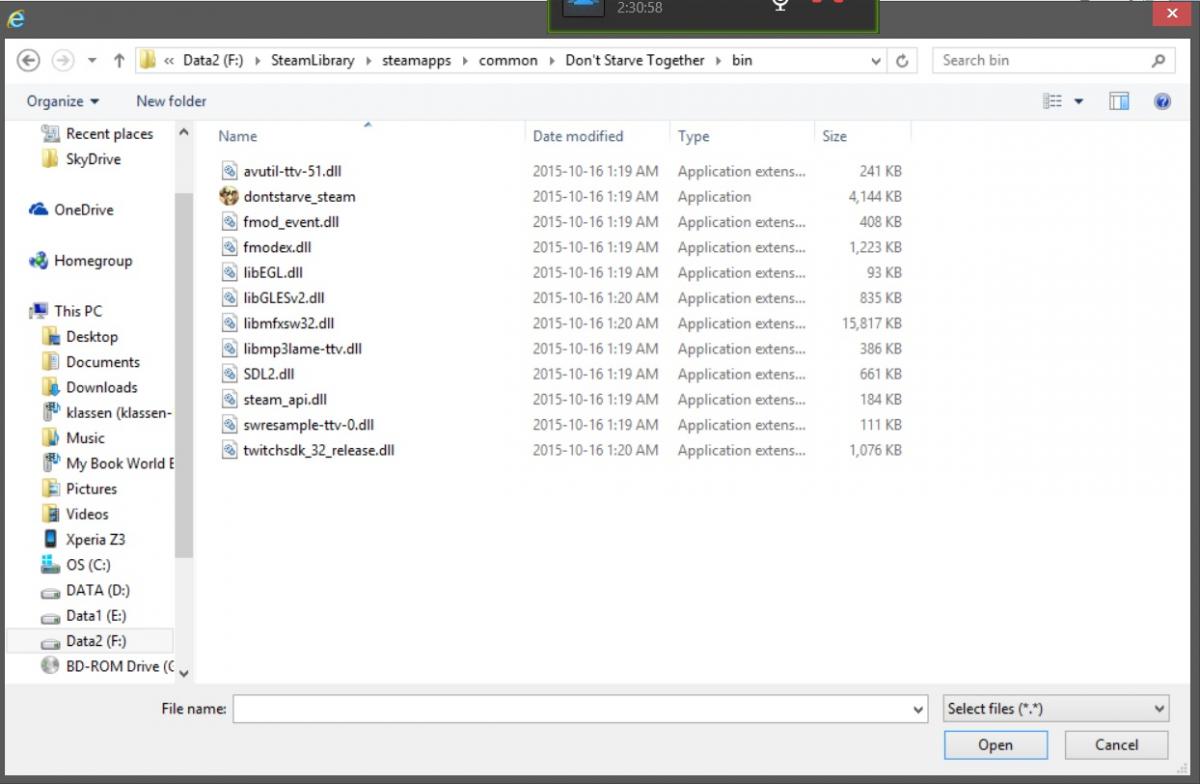Click the File name text field
Viewport: 1200px width, 784px height.
coord(570,709)
